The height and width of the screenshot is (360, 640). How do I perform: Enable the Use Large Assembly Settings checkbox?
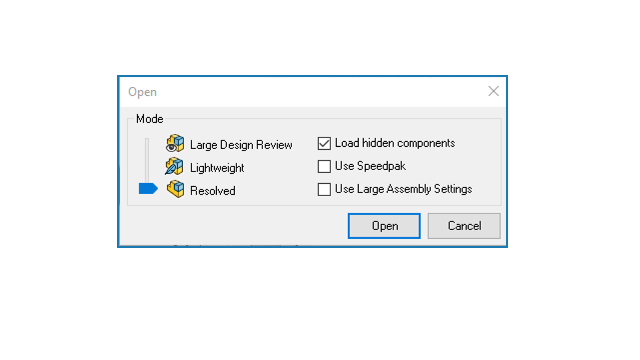click(x=324, y=189)
